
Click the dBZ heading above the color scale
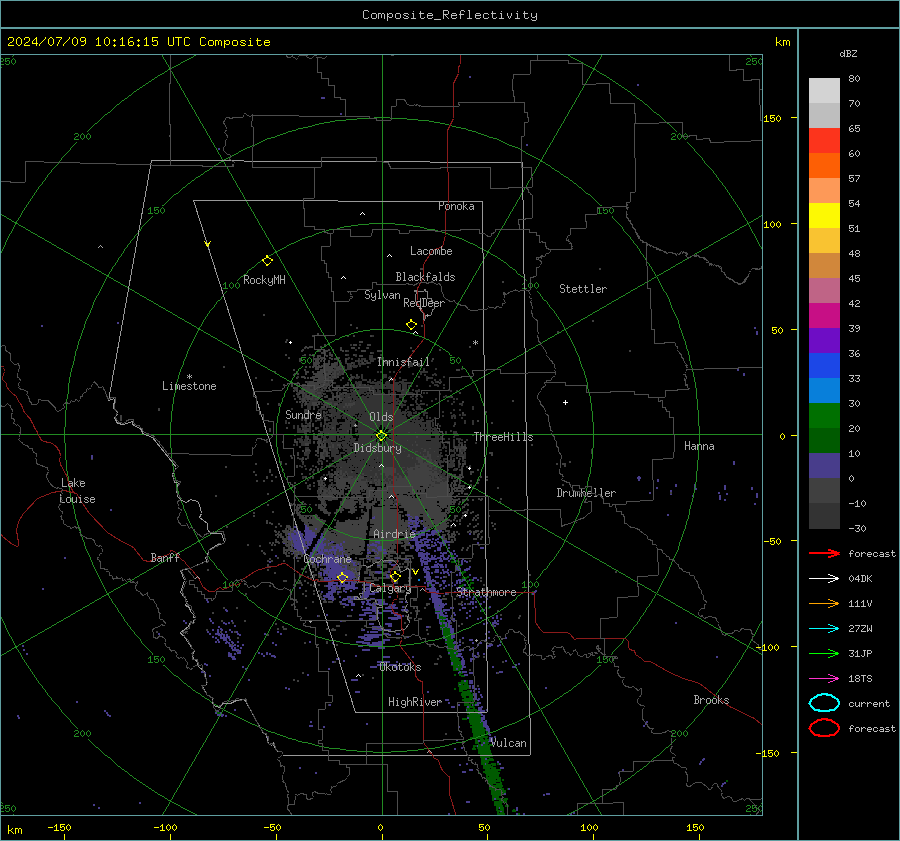(848, 53)
